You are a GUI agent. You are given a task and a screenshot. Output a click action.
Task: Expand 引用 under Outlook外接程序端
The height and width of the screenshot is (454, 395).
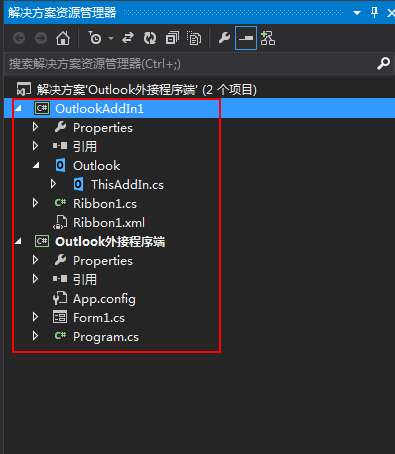point(35,279)
